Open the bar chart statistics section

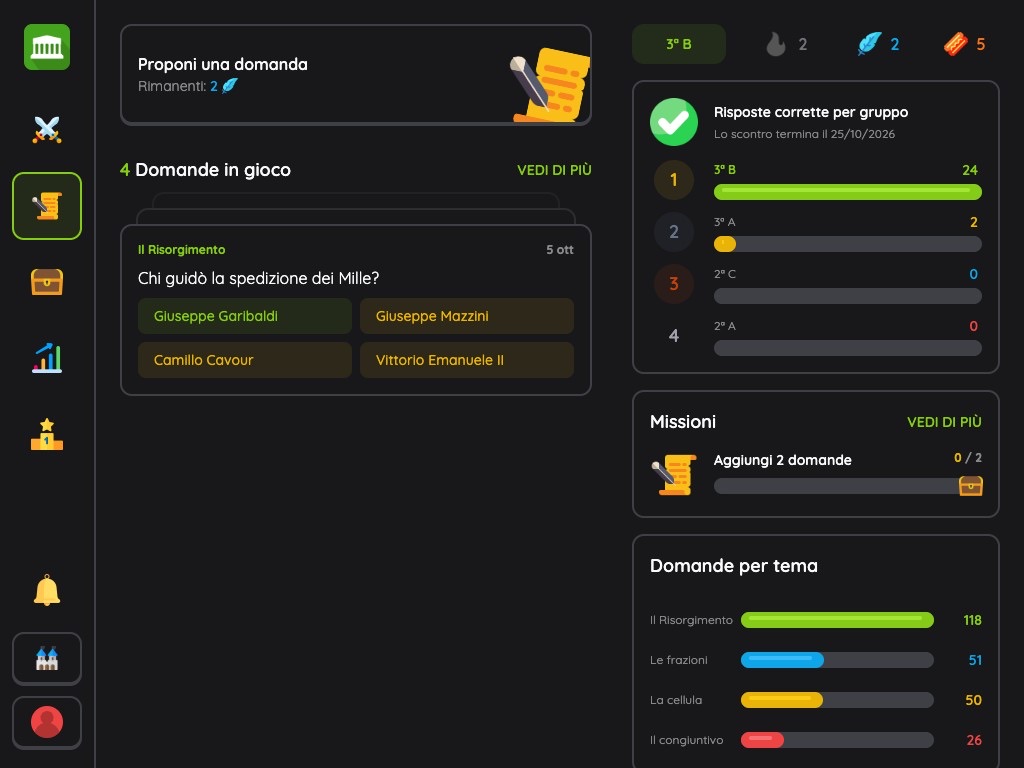[x=47, y=359]
